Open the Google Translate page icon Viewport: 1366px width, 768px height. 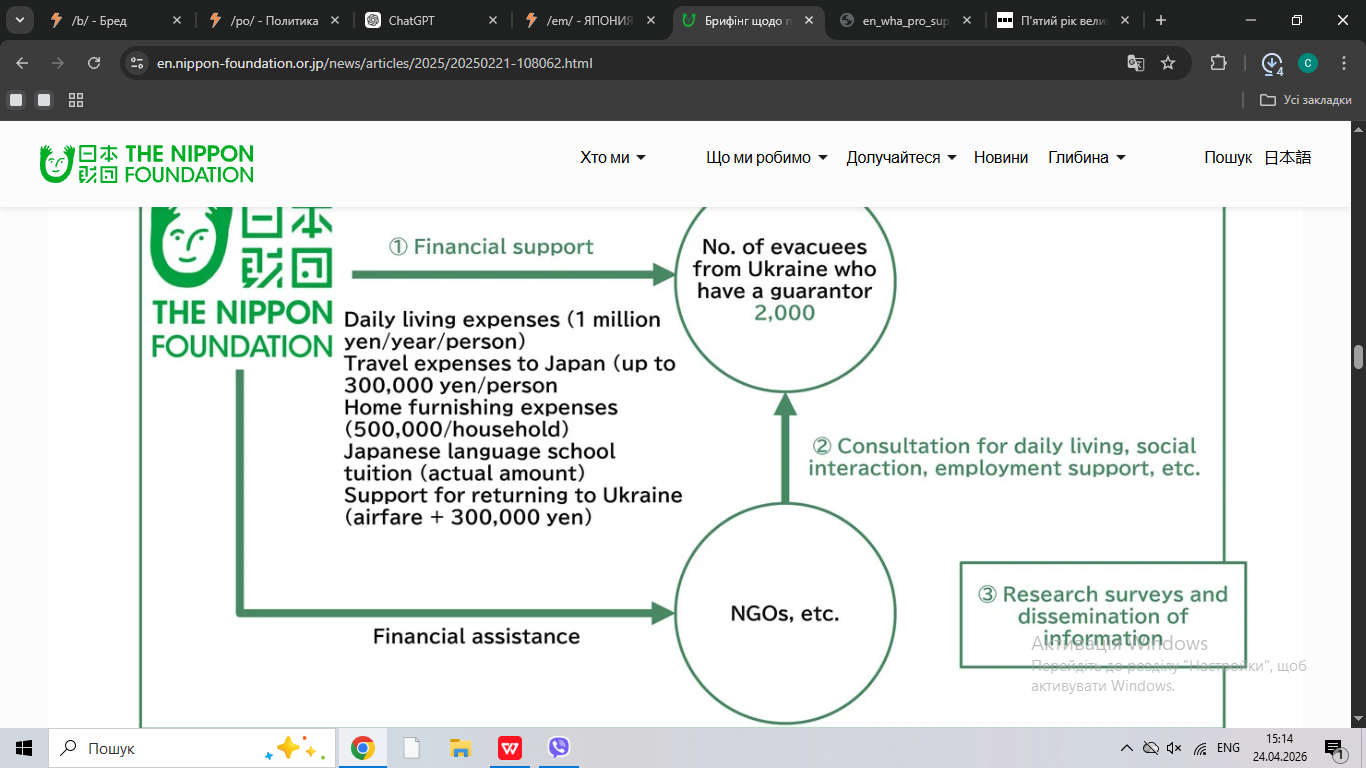coord(1136,63)
